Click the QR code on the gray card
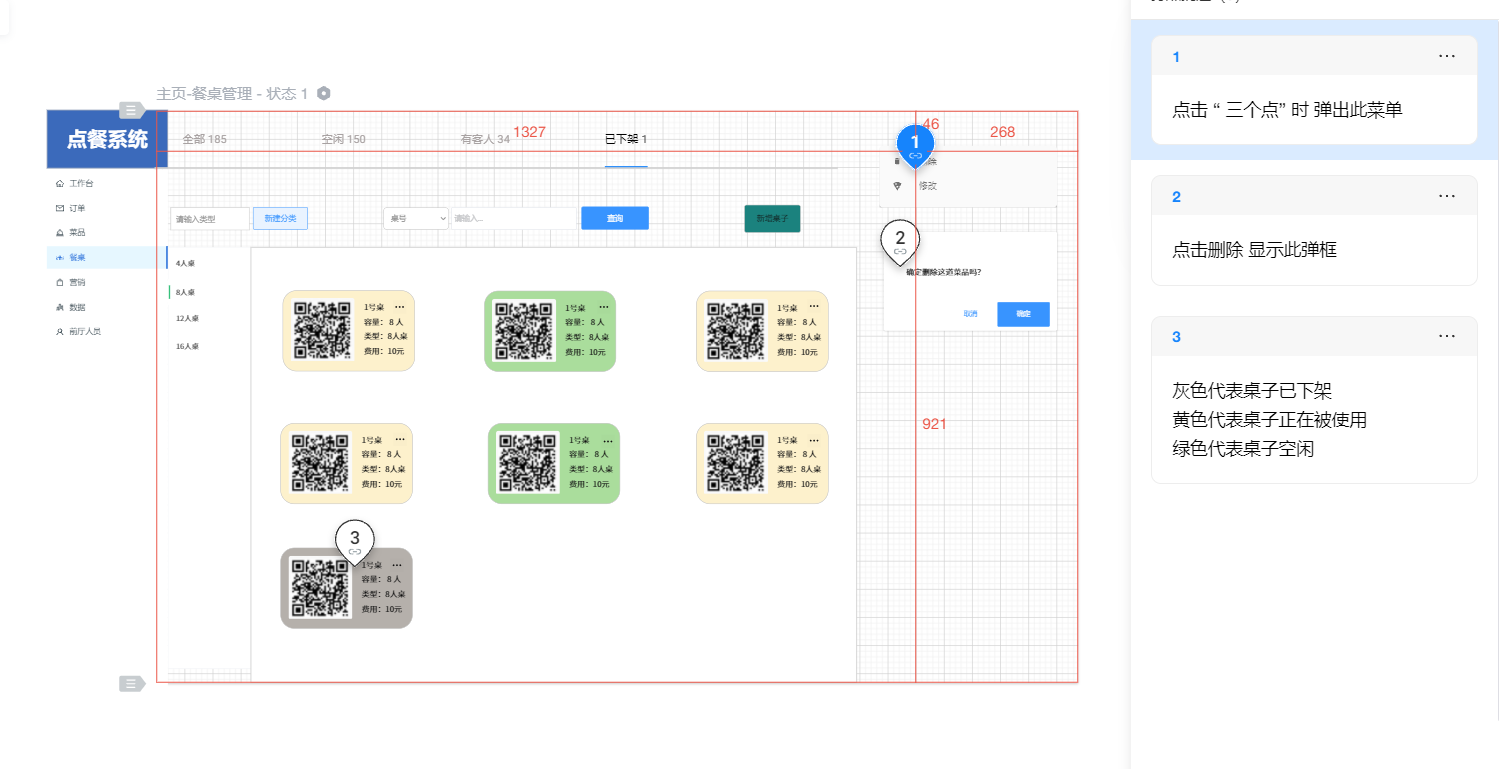The image size is (1499, 769). point(321,588)
